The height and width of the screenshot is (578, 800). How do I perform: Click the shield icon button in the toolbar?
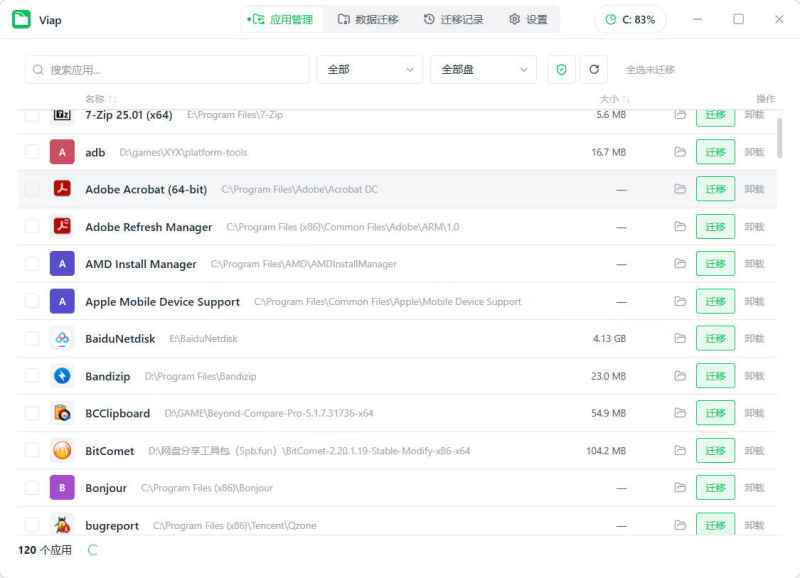(x=561, y=69)
